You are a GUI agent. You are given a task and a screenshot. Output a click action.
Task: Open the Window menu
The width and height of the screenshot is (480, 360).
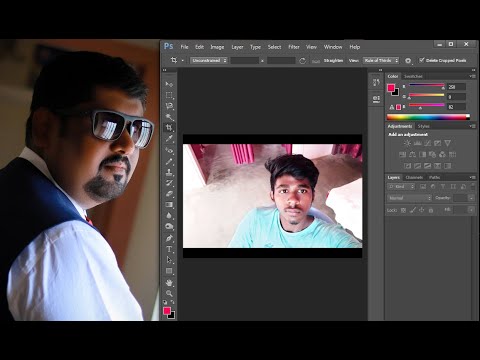(333, 47)
